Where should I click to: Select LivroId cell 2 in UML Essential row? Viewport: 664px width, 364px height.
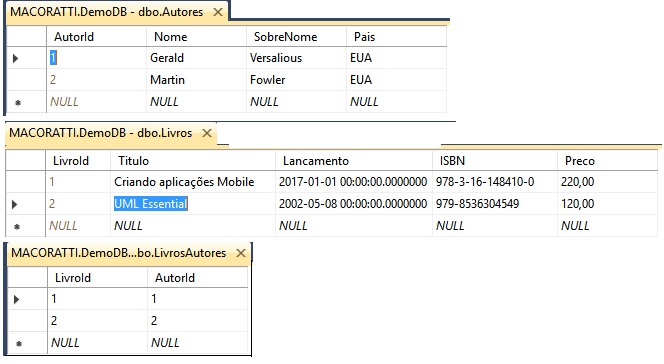[78, 204]
